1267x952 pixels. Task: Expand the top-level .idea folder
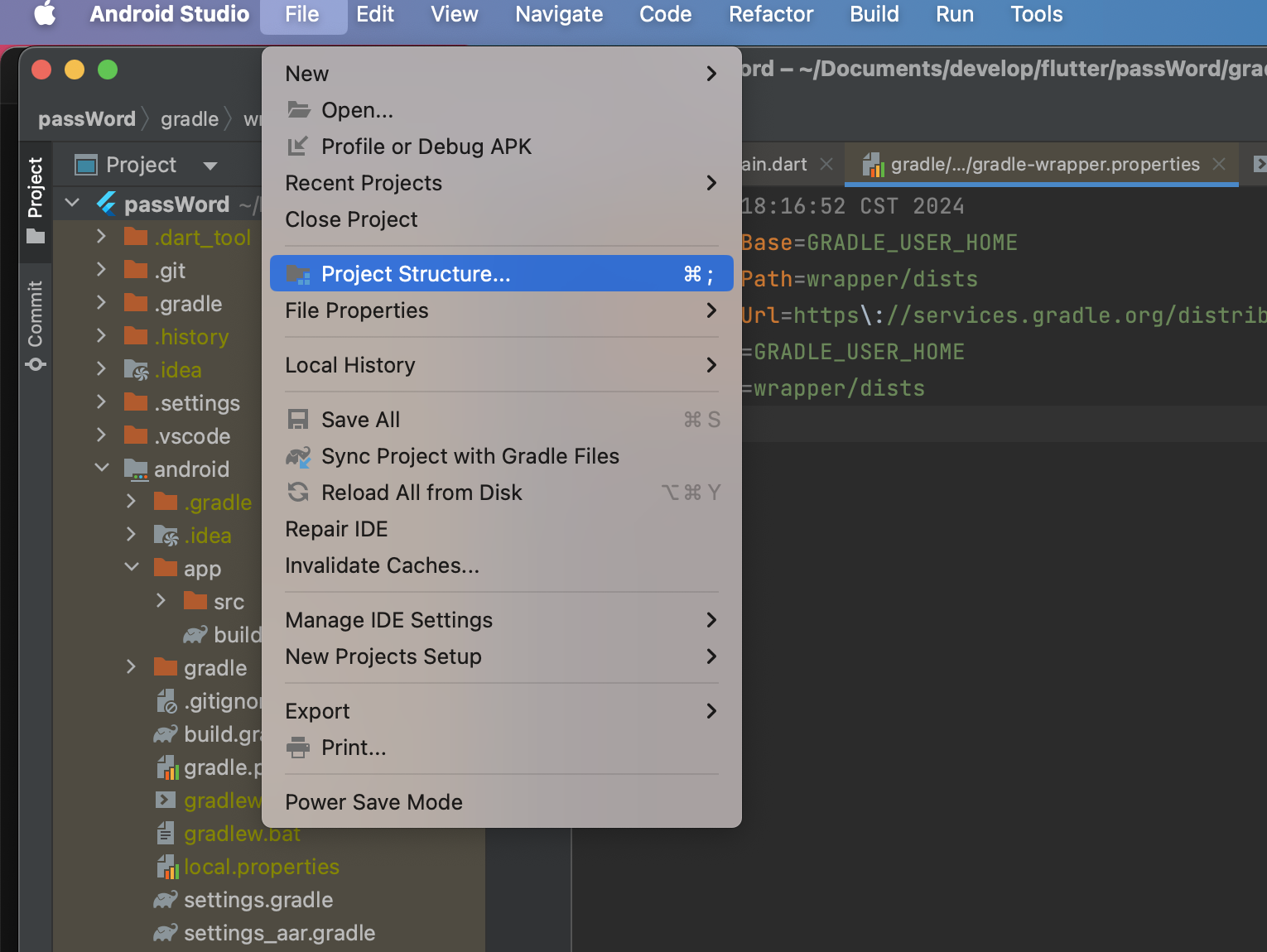pos(101,369)
